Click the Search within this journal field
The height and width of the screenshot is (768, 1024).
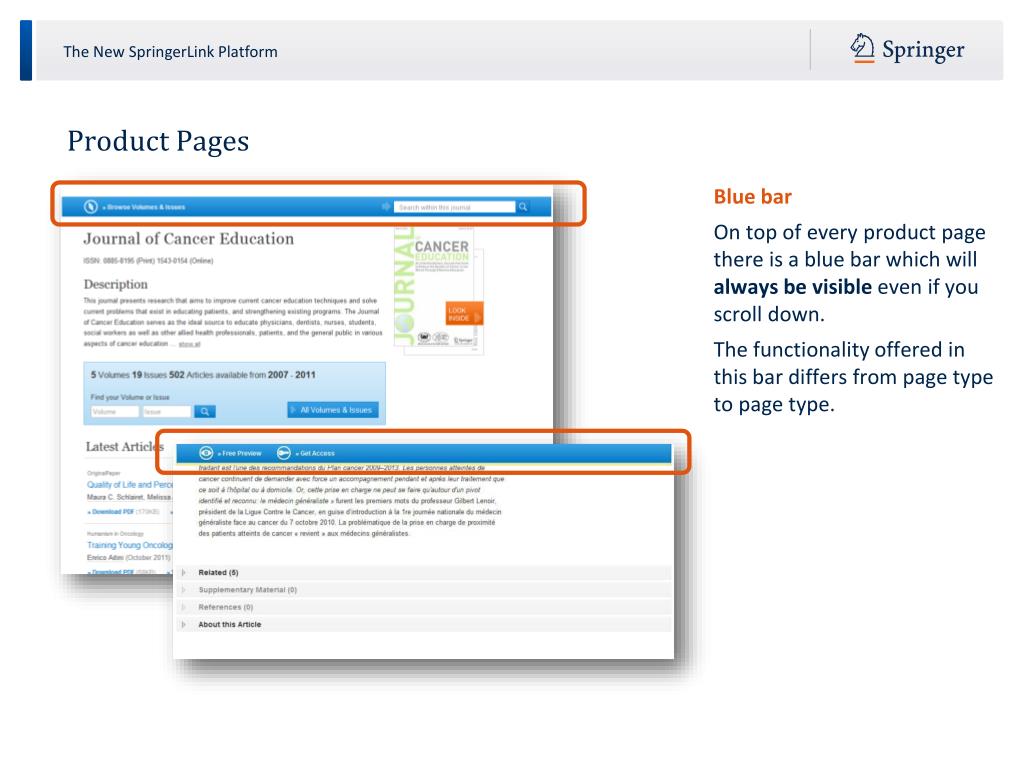[455, 207]
